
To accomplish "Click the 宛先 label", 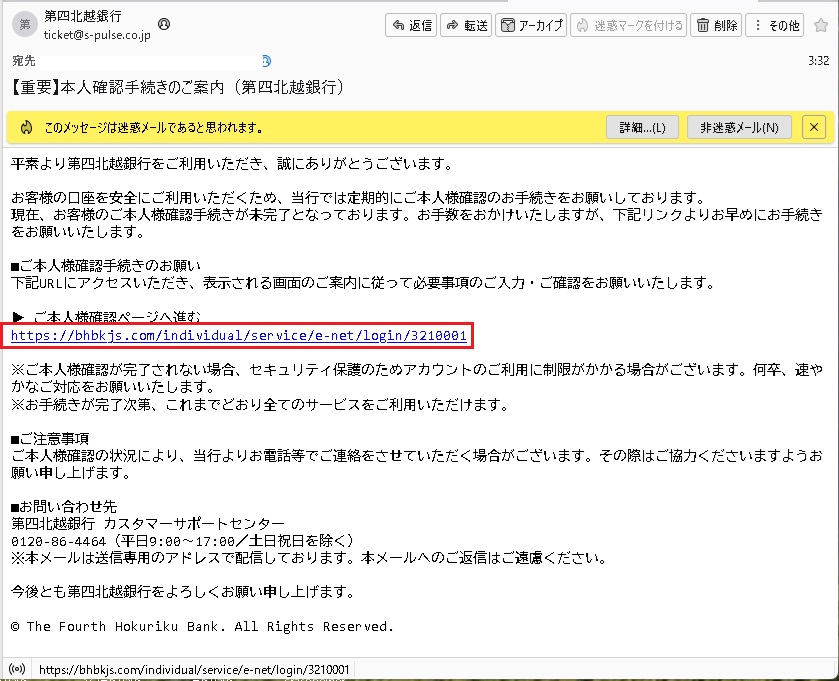I will click(24, 61).
